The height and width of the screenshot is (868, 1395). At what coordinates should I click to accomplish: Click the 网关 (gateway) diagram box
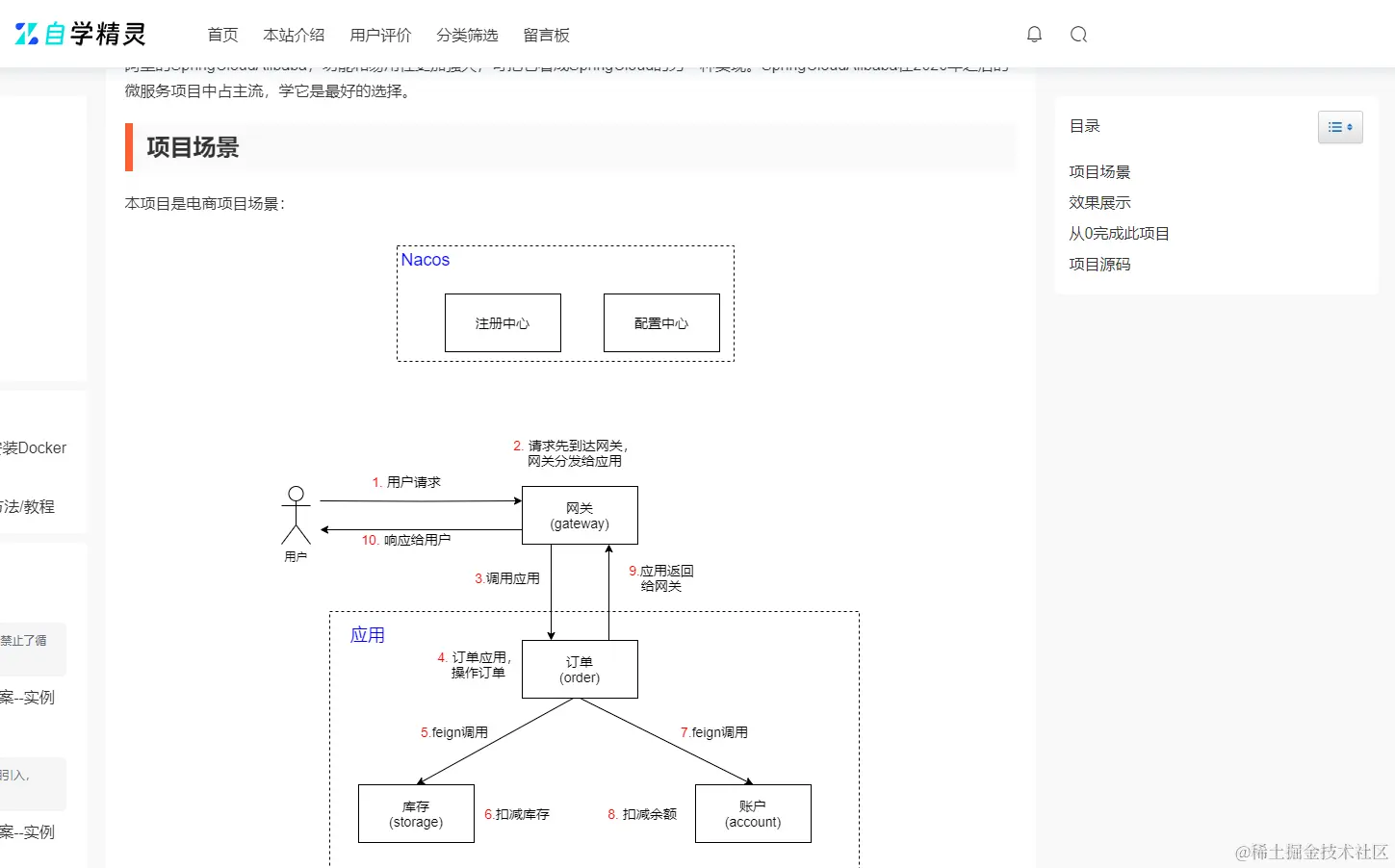coord(580,516)
